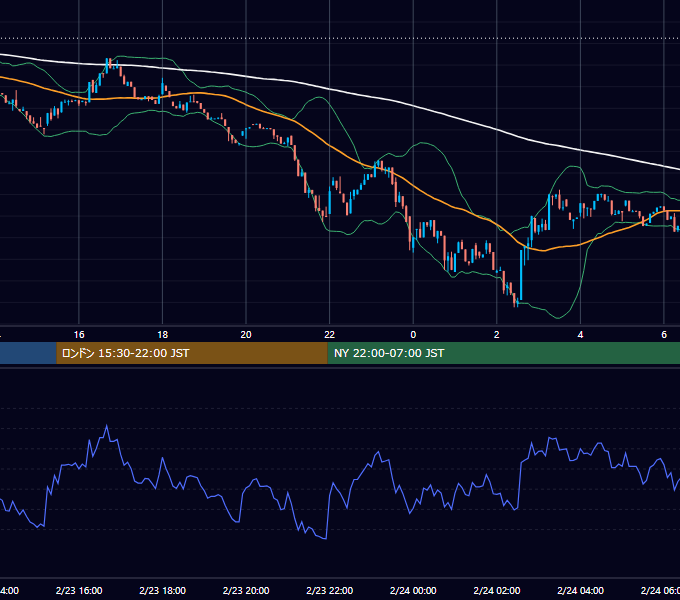Click the 2/23 22:00 date label

pos(330,590)
